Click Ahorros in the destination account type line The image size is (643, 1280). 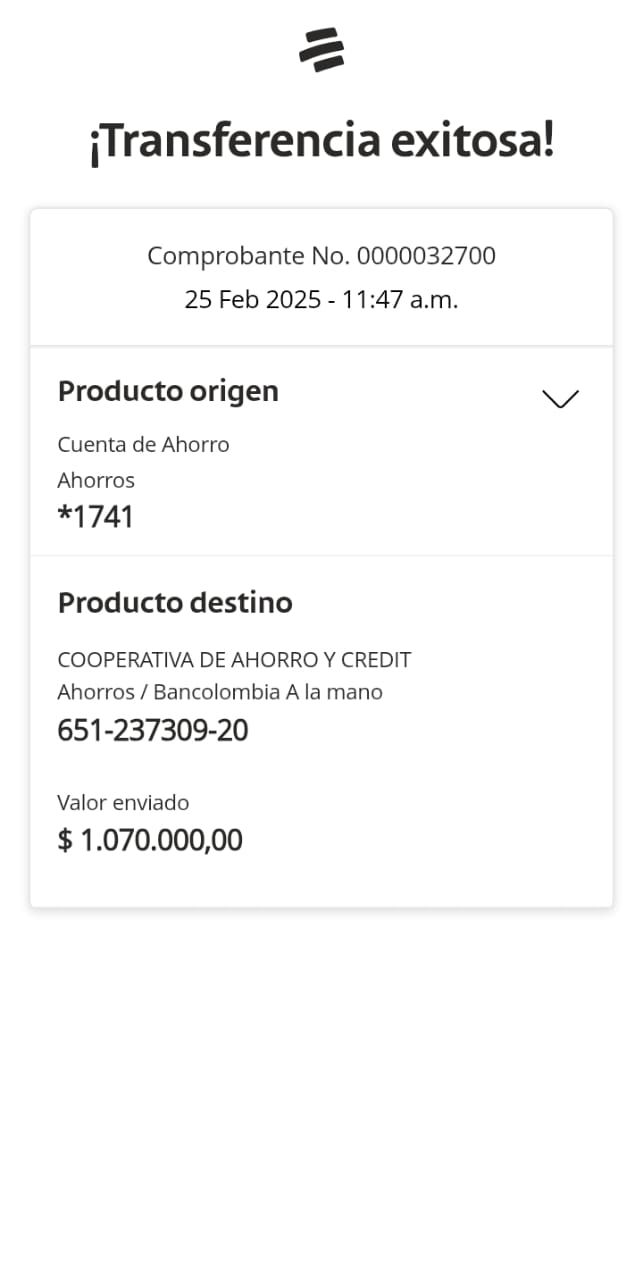96,692
